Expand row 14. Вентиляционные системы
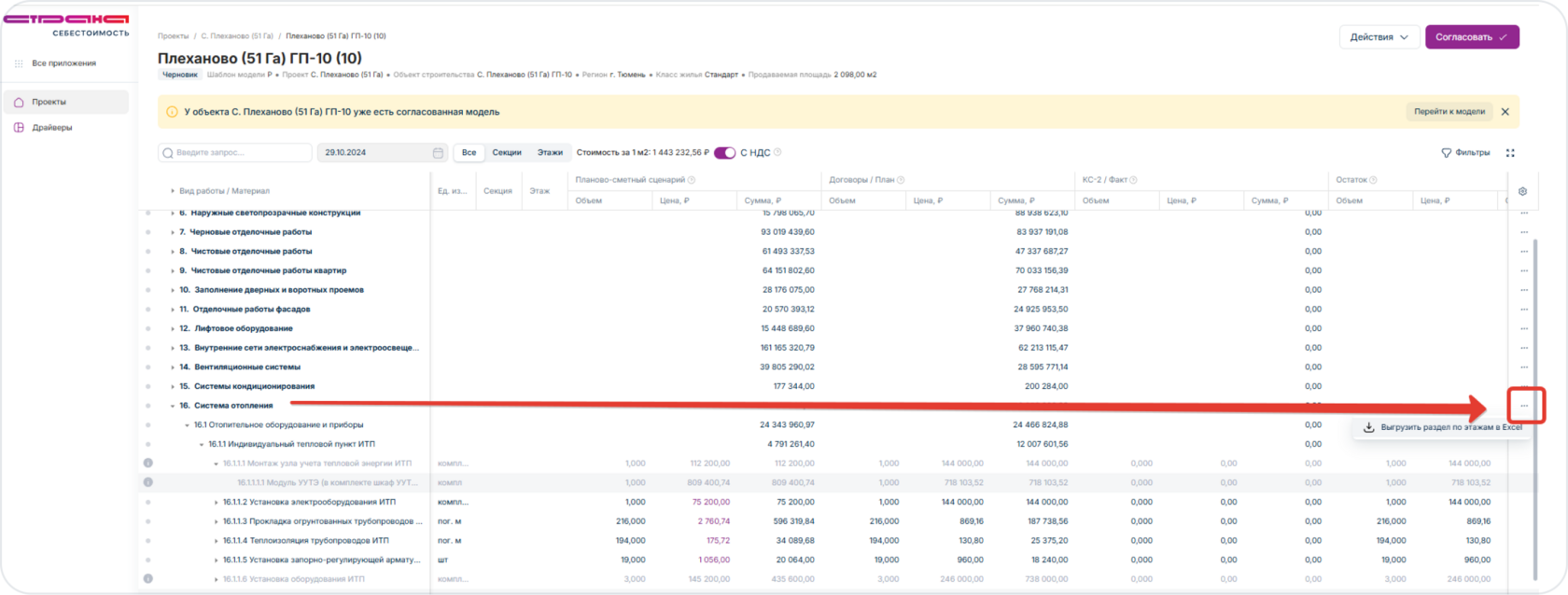 pyautogui.click(x=173, y=367)
